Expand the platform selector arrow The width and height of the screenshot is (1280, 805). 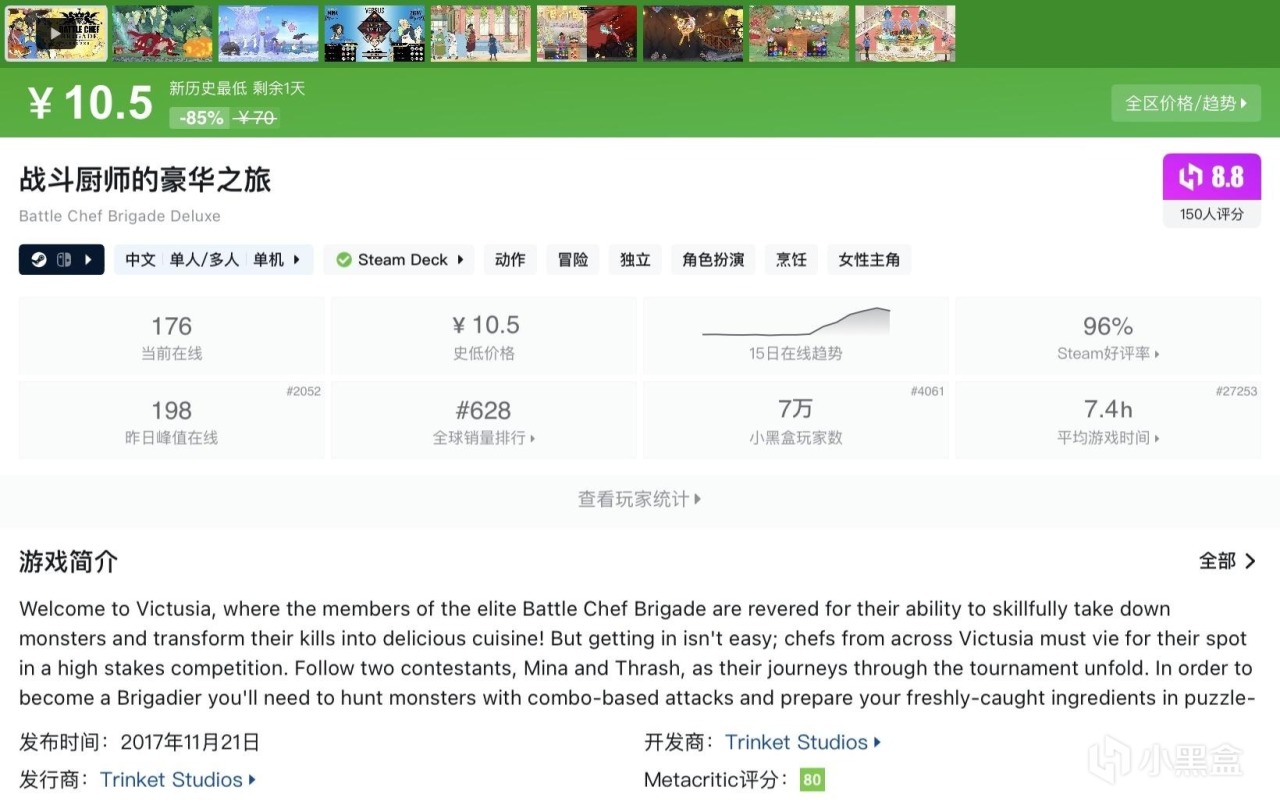(88, 260)
